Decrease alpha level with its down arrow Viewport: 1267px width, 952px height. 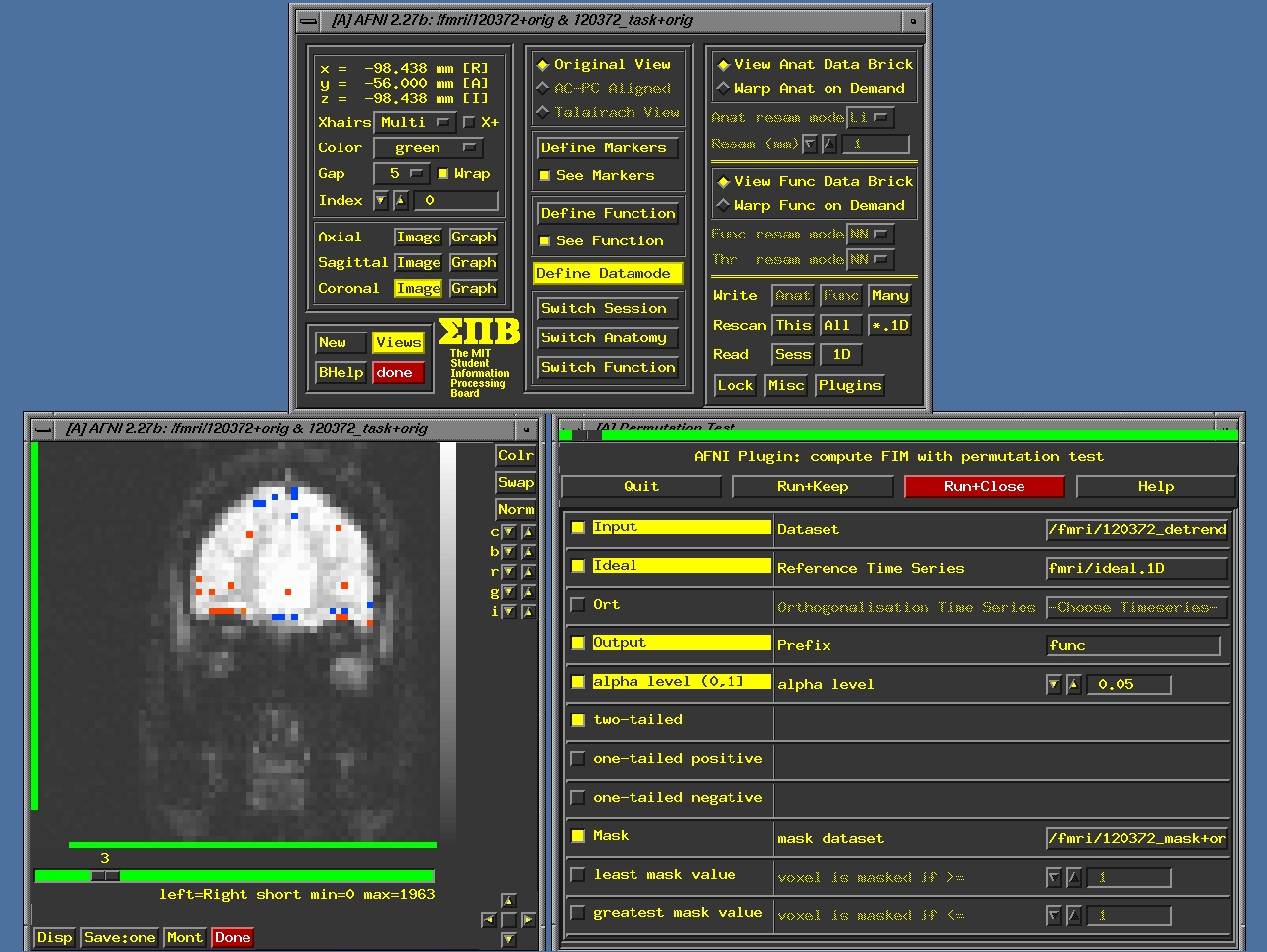click(1054, 685)
